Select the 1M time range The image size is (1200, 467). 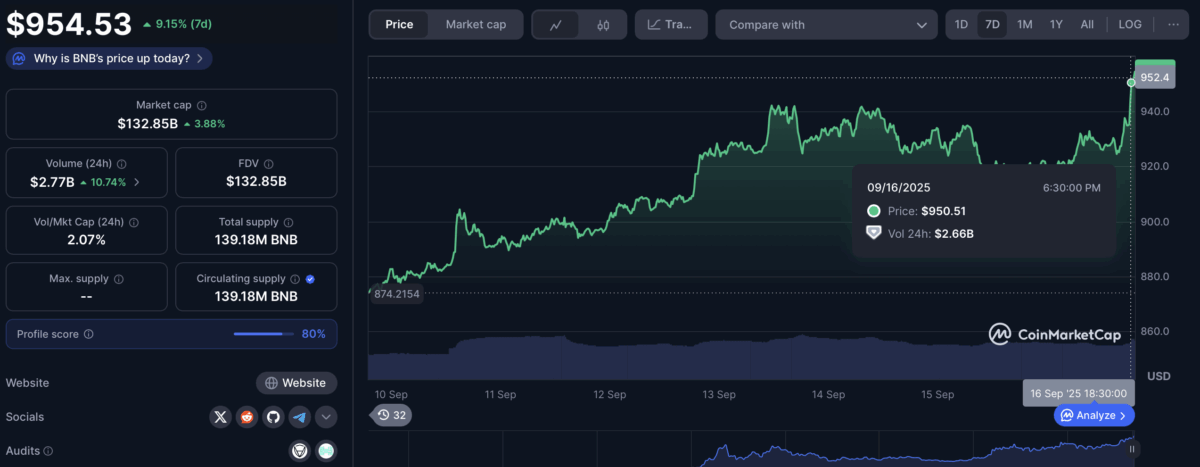point(1025,24)
